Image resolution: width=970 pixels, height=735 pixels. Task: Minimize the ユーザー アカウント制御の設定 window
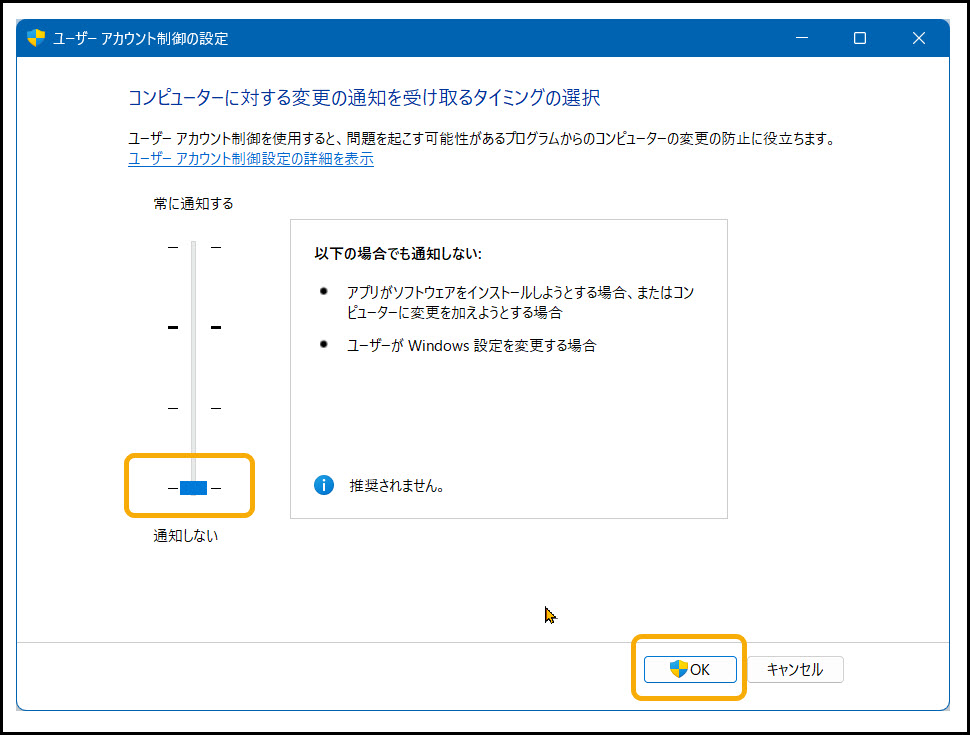pos(802,38)
